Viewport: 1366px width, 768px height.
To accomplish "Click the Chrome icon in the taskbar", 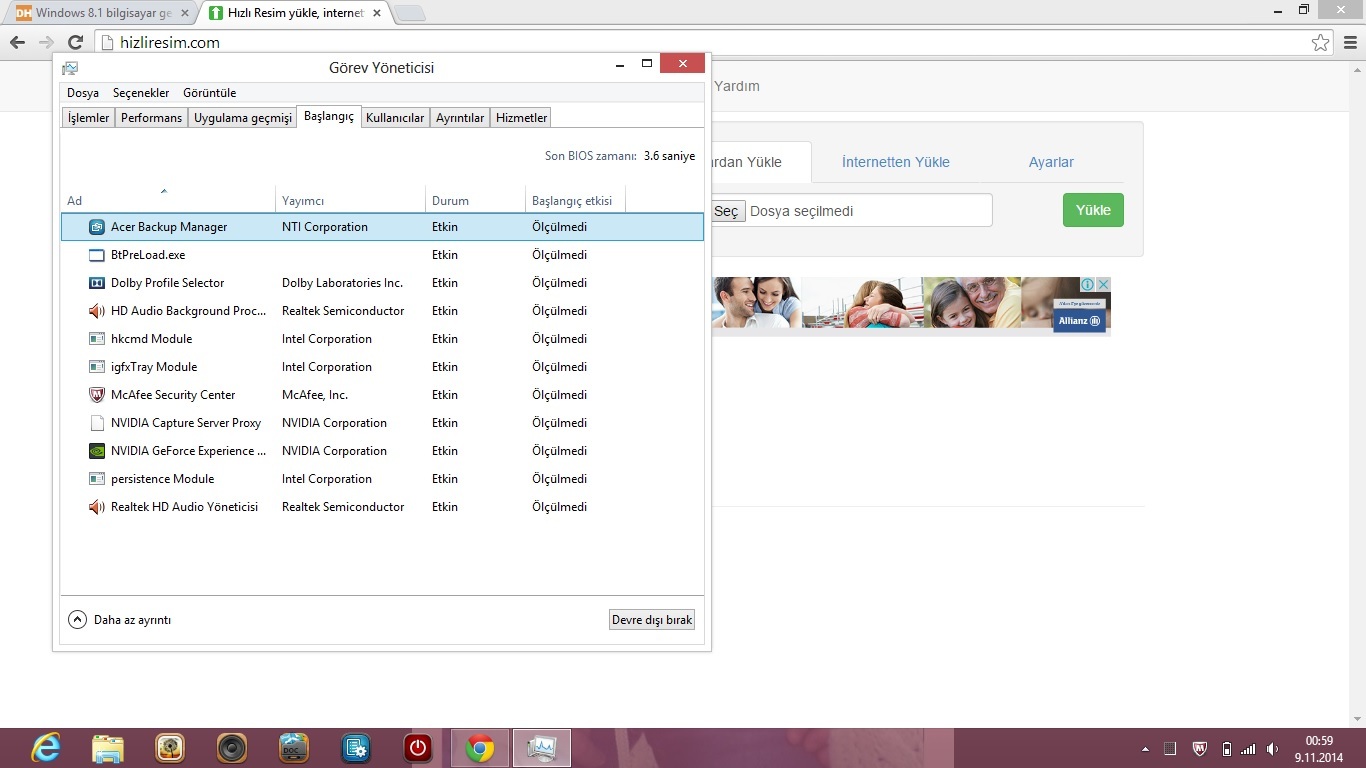I will click(x=480, y=748).
